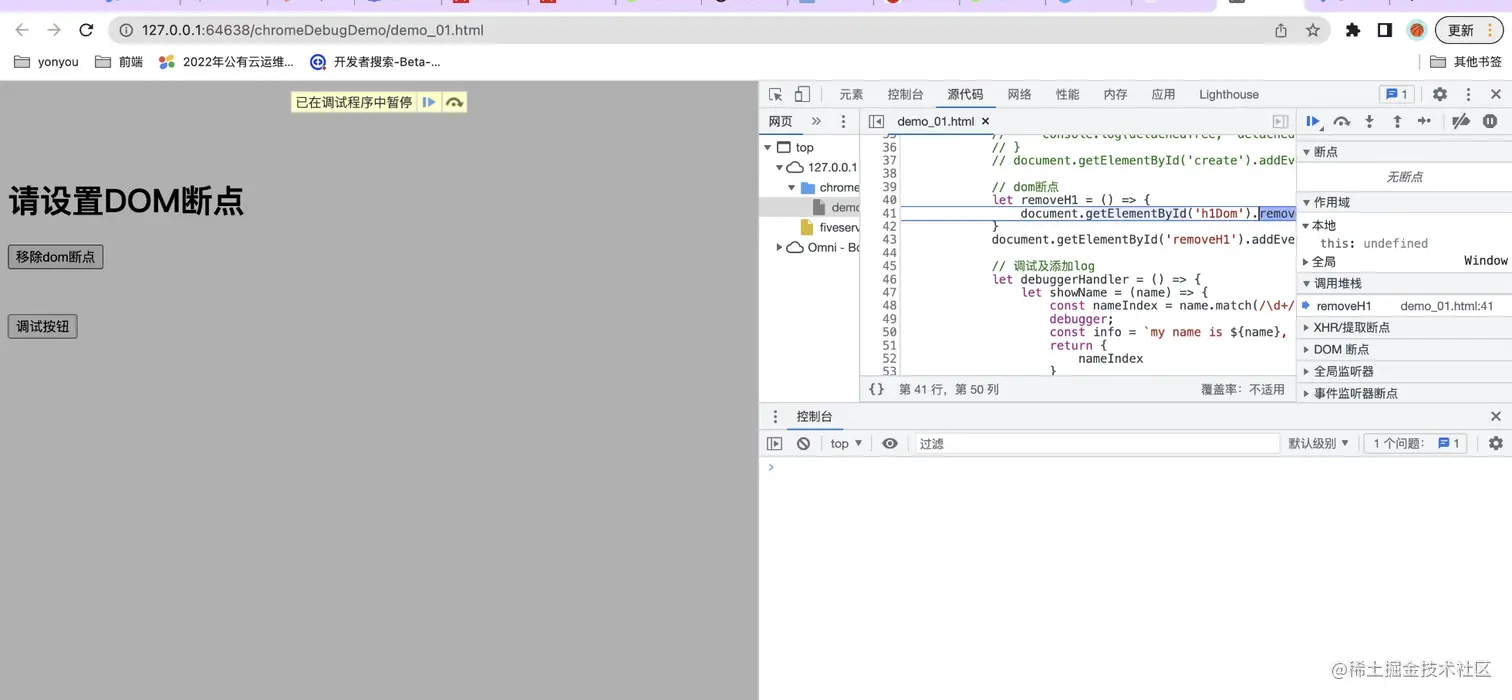Collapse the 本地 local scope
This screenshot has width=1512, height=700.
tap(1323, 225)
